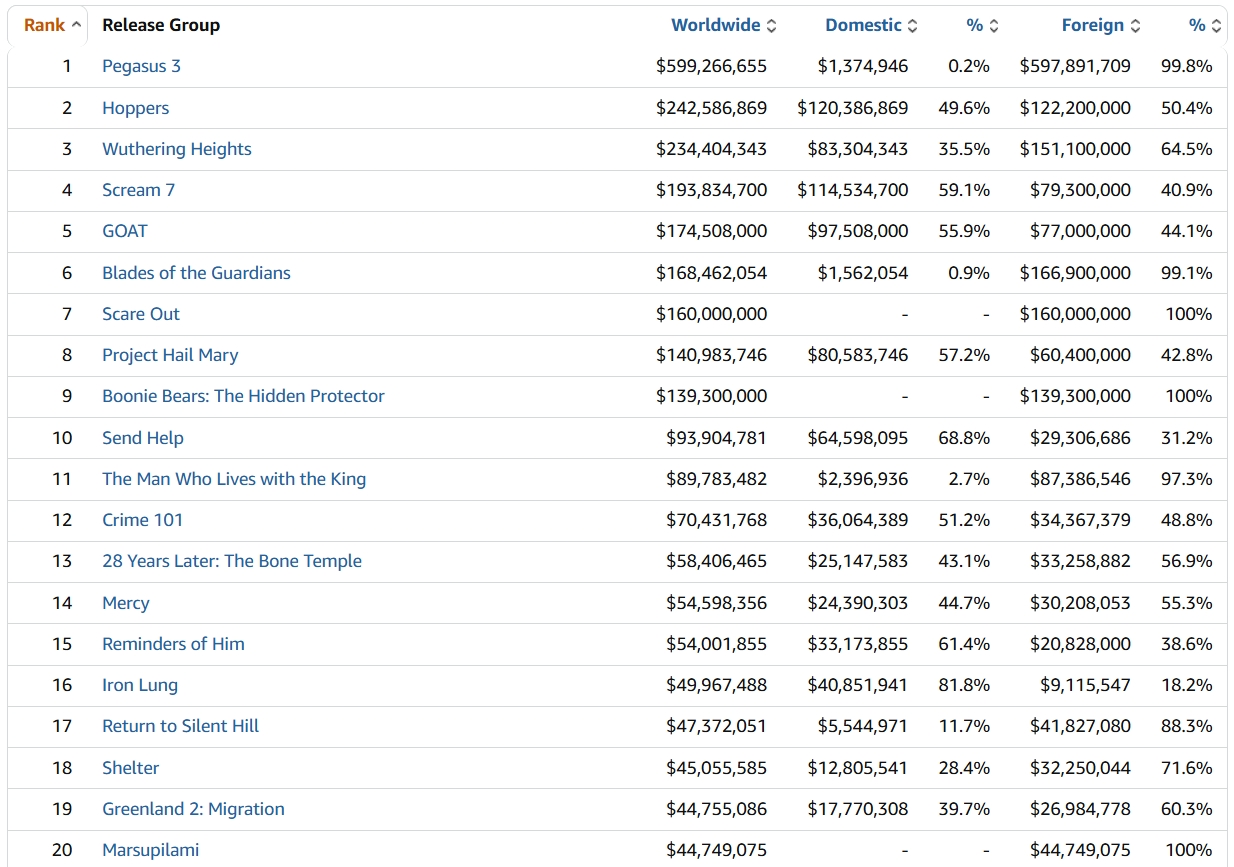This screenshot has width=1234, height=867.
Task: Open the Iron Lung release link
Action: 139,685
